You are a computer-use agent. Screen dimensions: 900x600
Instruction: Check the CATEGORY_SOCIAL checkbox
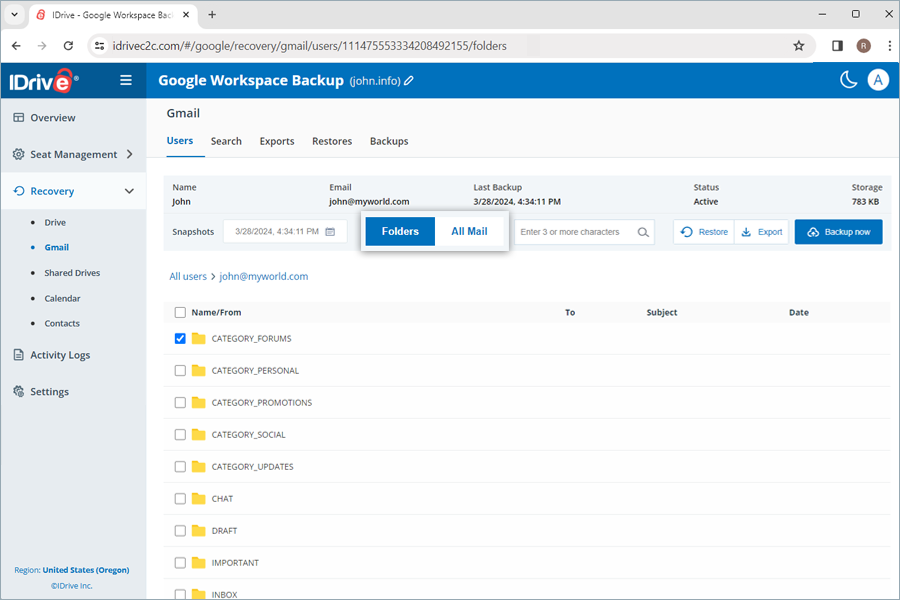coord(180,435)
